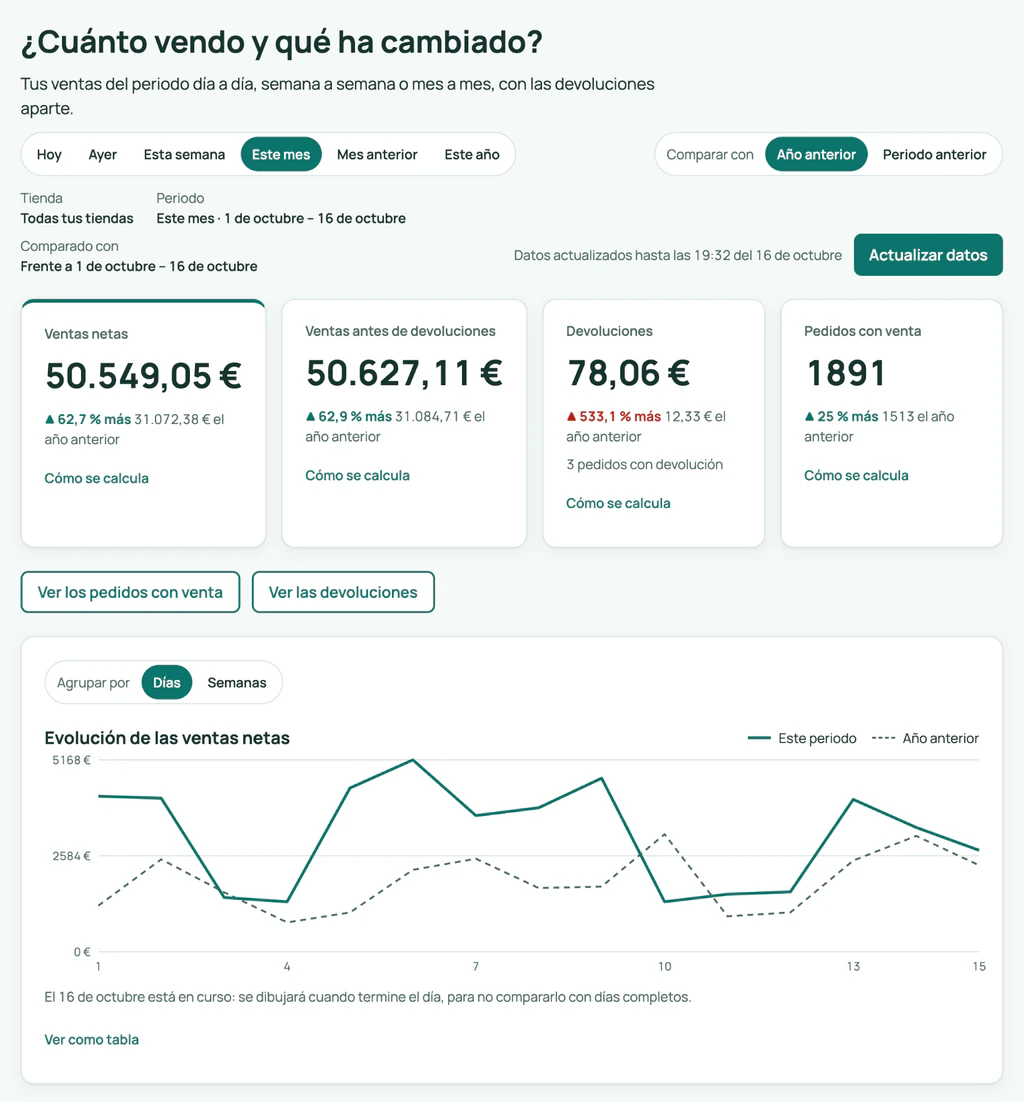Click the green up arrow beside 25 % más
This screenshot has height=1102, width=1024.
(809, 417)
